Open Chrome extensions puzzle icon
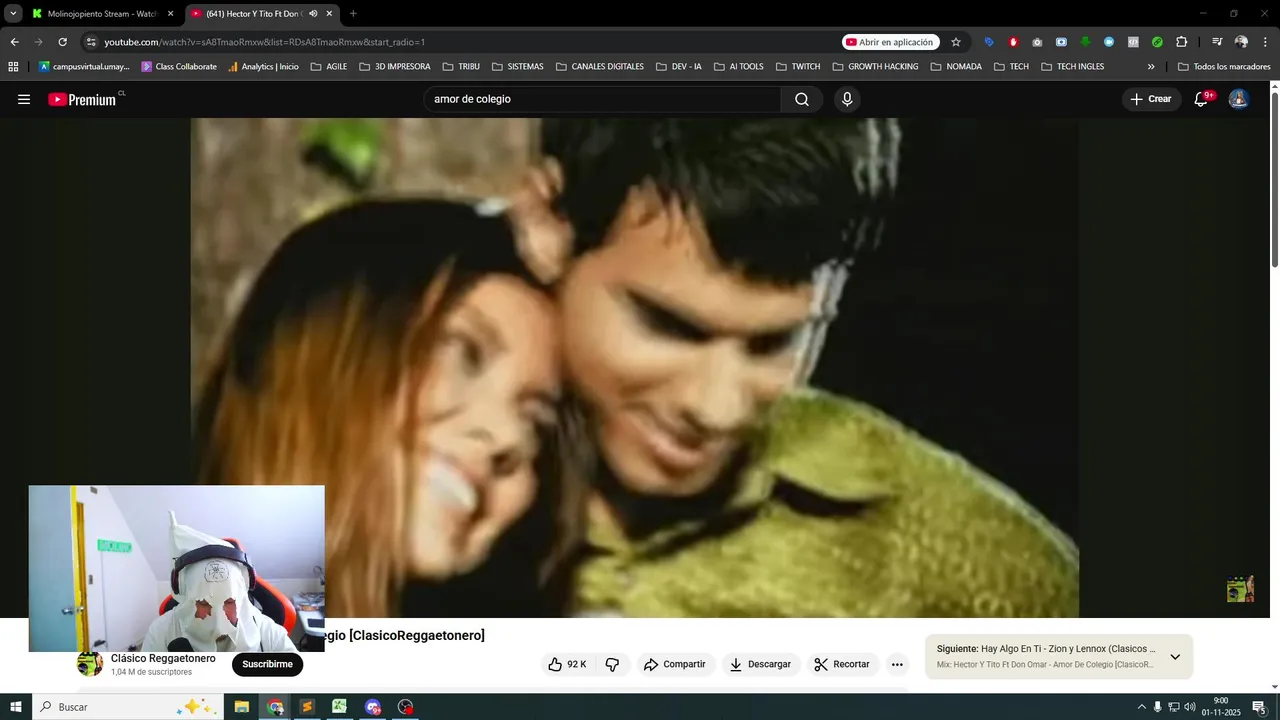The width and height of the screenshot is (1280, 720). [1181, 42]
